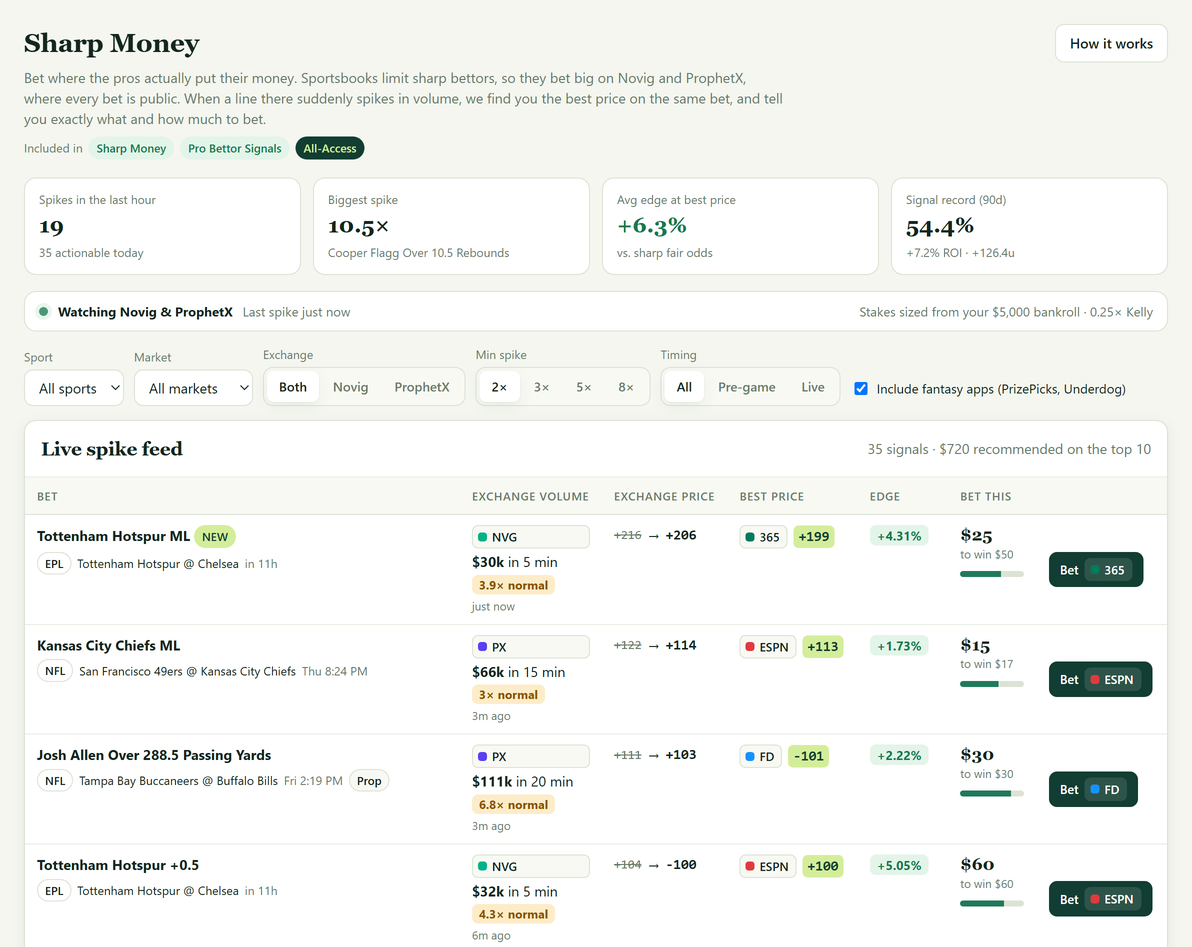This screenshot has height=947, width=1192.
Task: Click the Josh Allen Over 288.5 Passing Yards title
Action: 154,755
